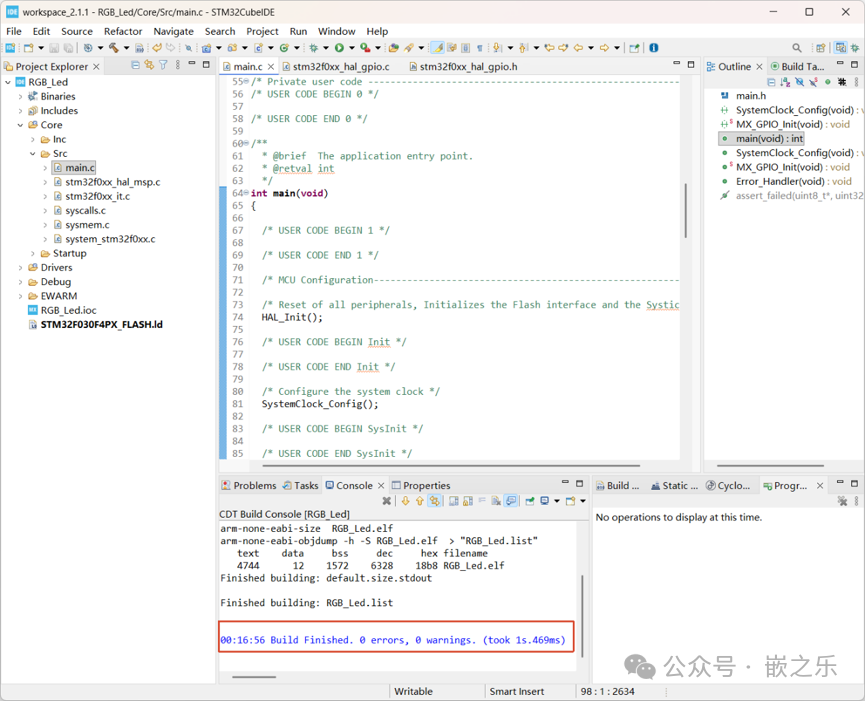Screen dimensions: 865x701
Task: Close the main.c editor tab
Action: (271, 67)
